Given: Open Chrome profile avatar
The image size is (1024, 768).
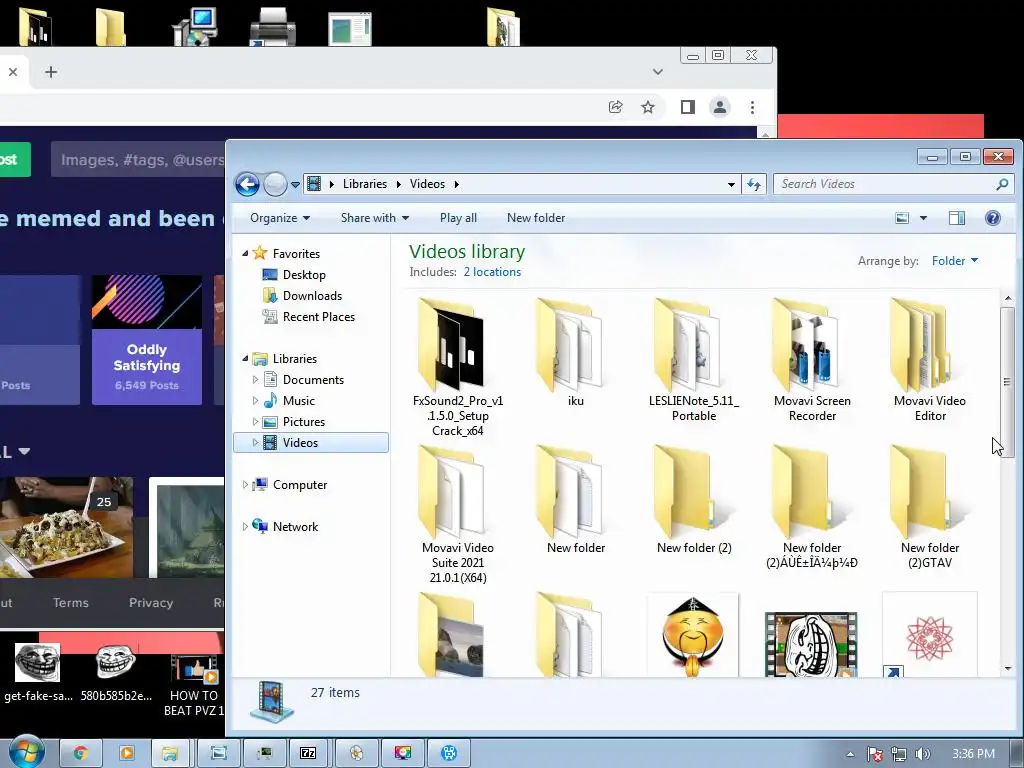Looking at the screenshot, I should click(x=720, y=107).
